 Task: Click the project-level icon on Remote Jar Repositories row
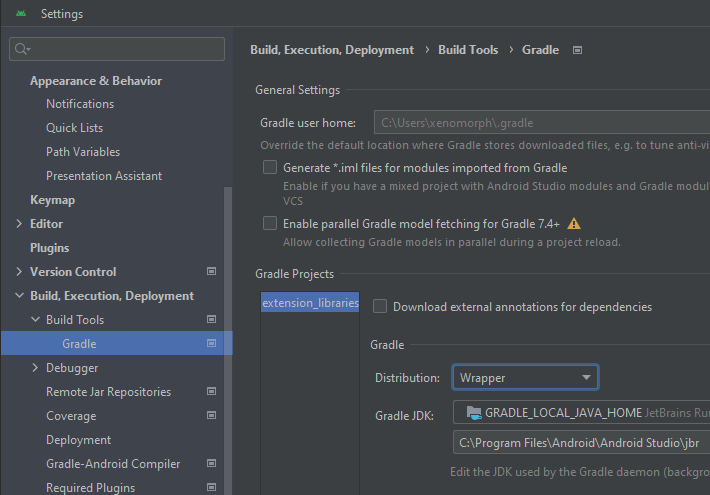click(x=211, y=391)
